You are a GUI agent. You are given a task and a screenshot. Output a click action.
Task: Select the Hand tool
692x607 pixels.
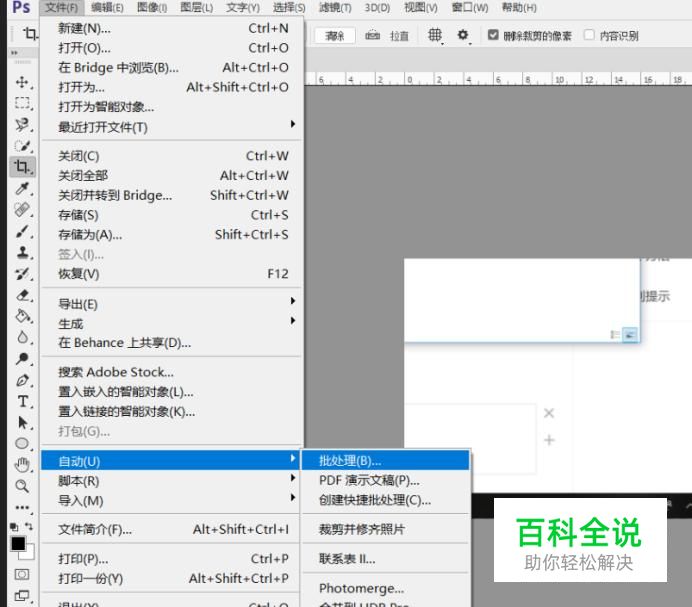tap(22, 464)
